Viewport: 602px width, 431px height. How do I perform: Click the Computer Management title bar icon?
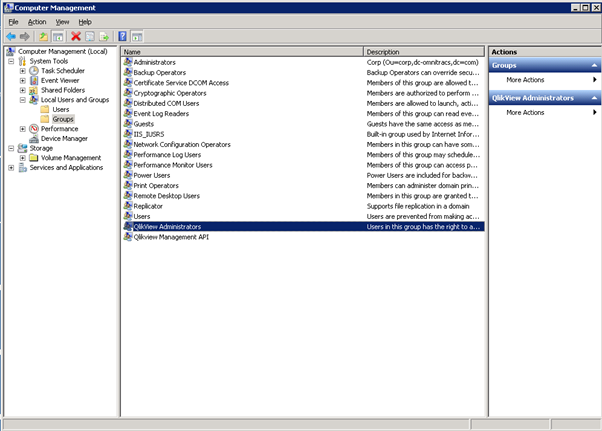pos(9,7)
